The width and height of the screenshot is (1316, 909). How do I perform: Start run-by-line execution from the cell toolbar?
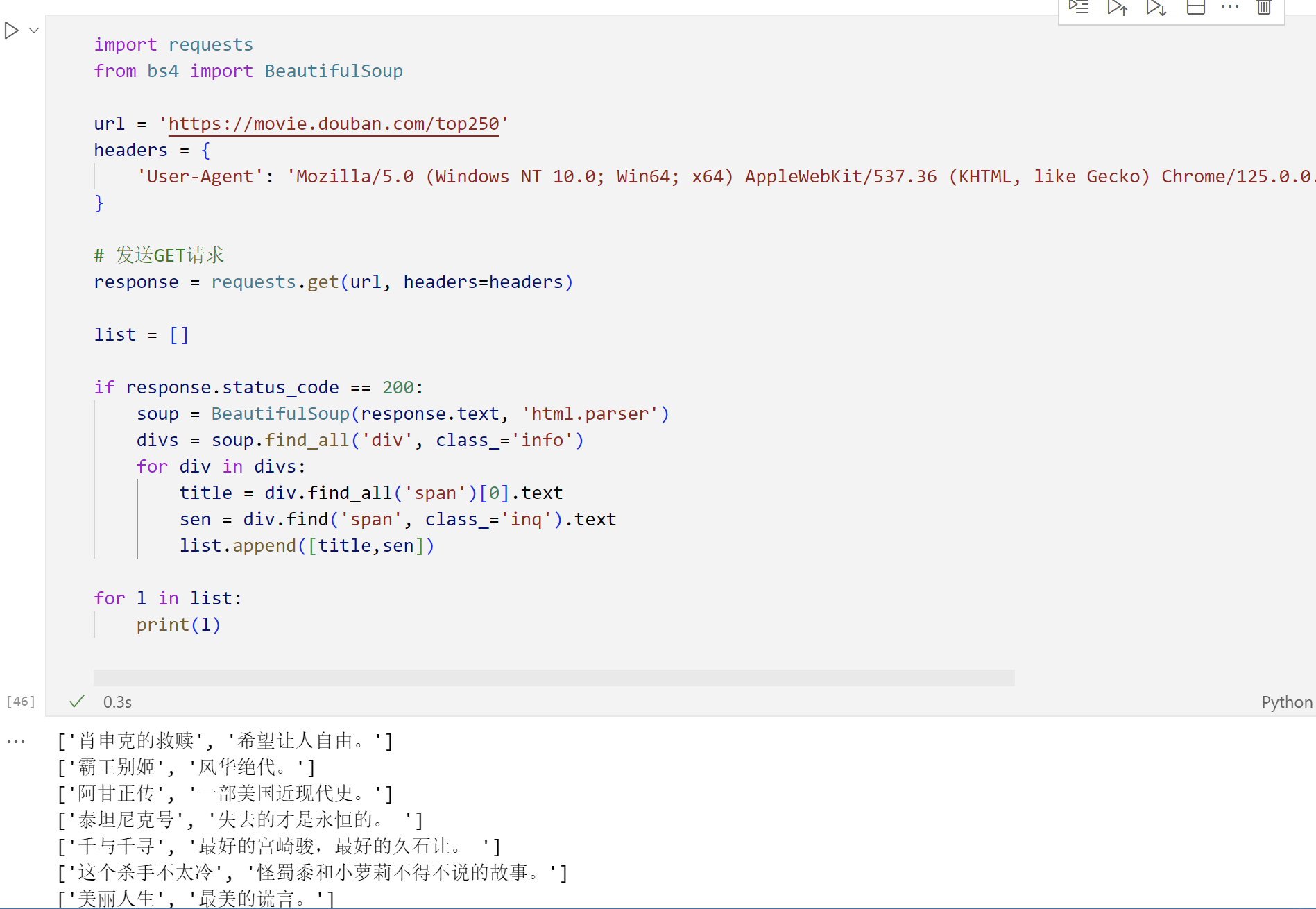click(1079, 7)
